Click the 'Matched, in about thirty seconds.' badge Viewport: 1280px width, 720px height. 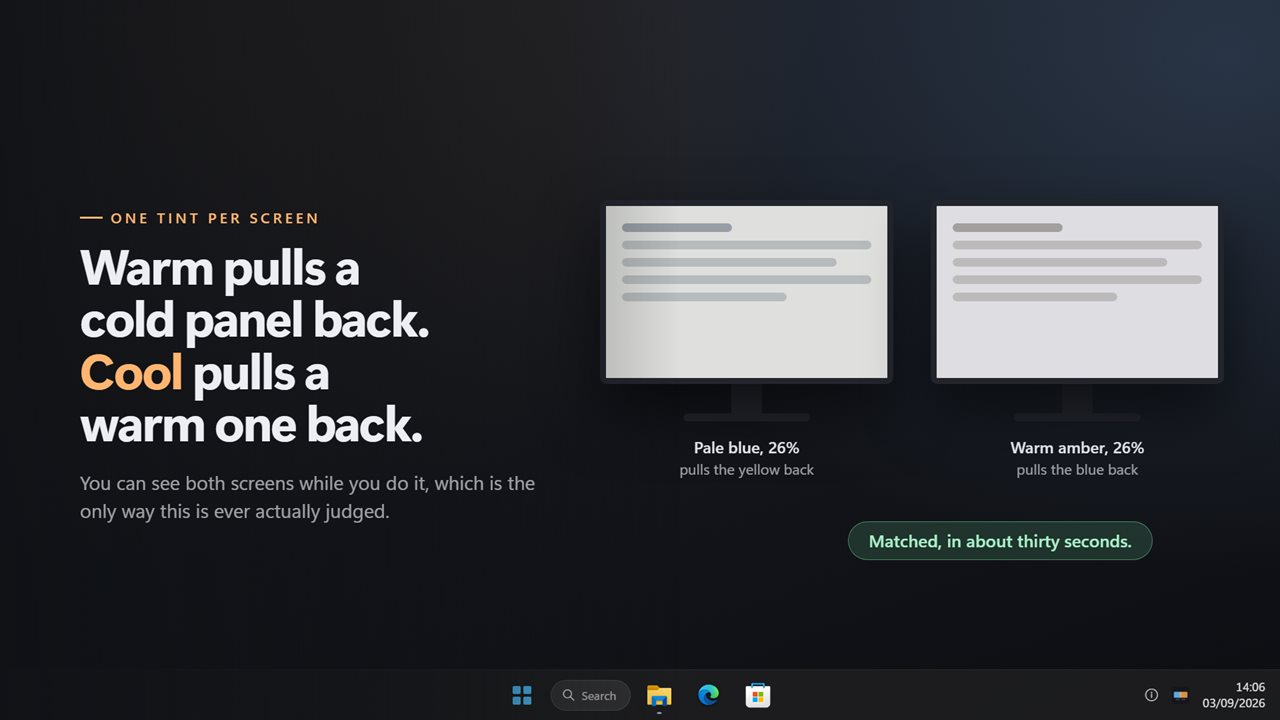(1000, 541)
